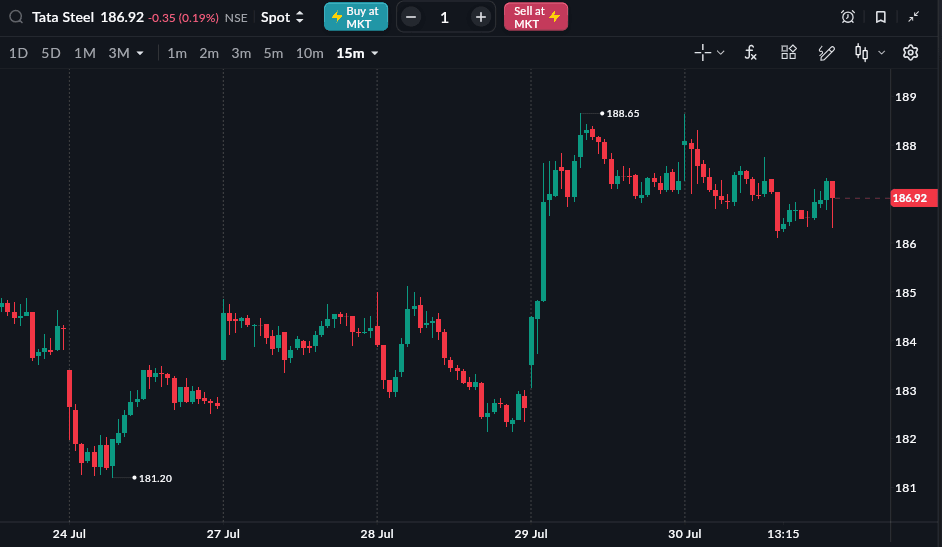Viewport: 942px width, 547px height.
Task: Open indicators fx menu
Action: point(750,53)
